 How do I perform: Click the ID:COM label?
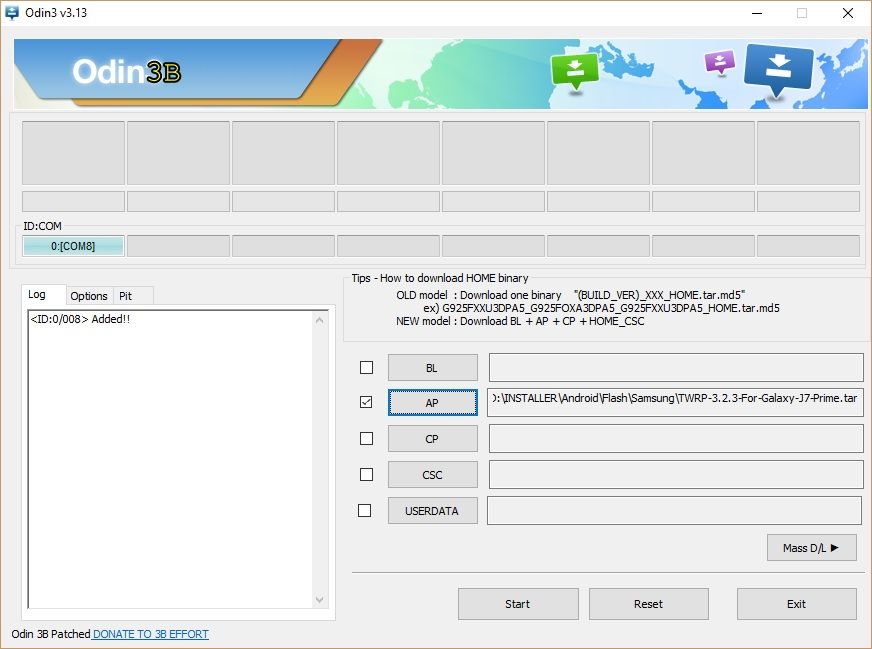tap(42, 226)
